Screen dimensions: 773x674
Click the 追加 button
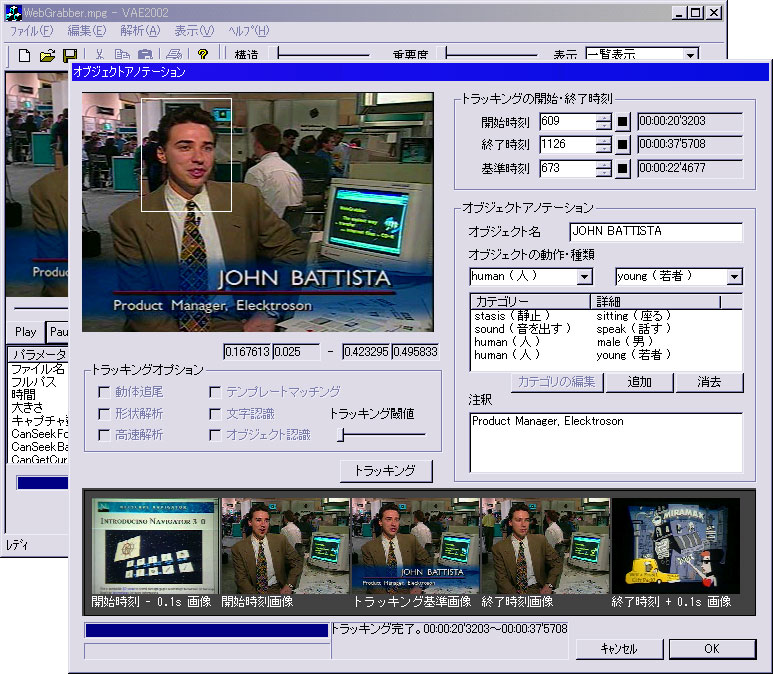[x=638, y=382]
